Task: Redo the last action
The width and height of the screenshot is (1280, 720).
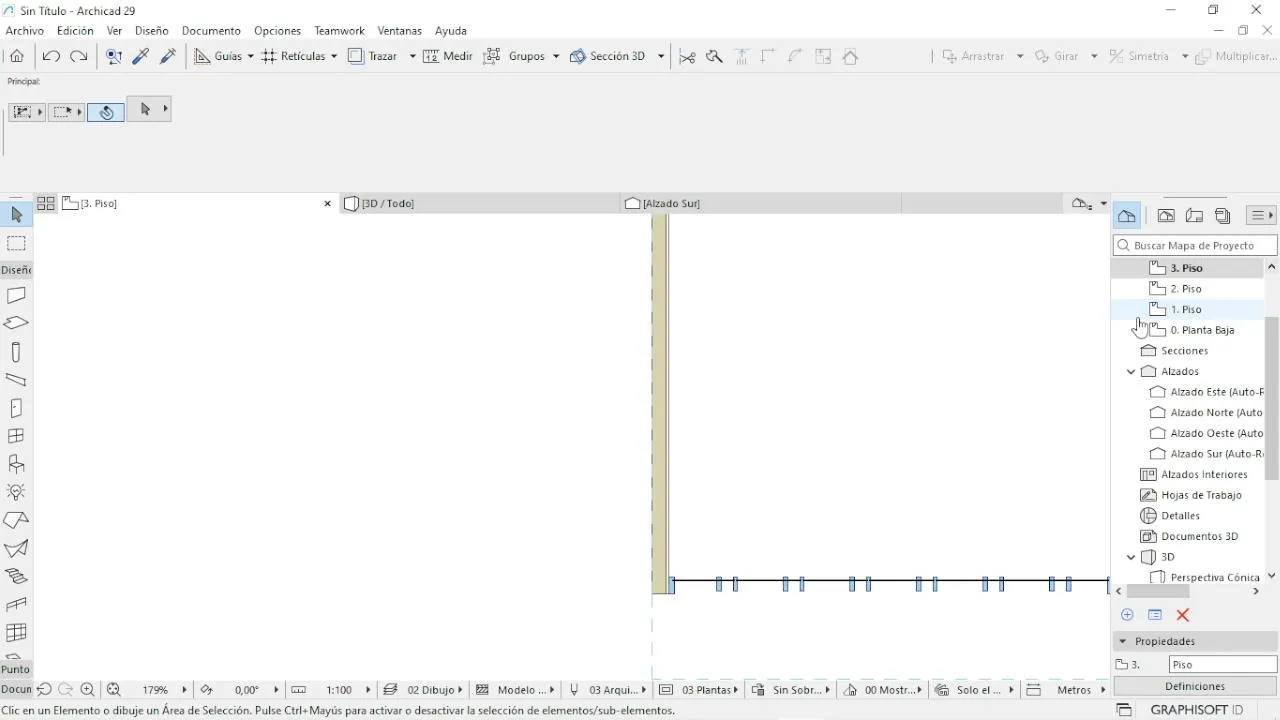Action: click(x=78, y=57)
